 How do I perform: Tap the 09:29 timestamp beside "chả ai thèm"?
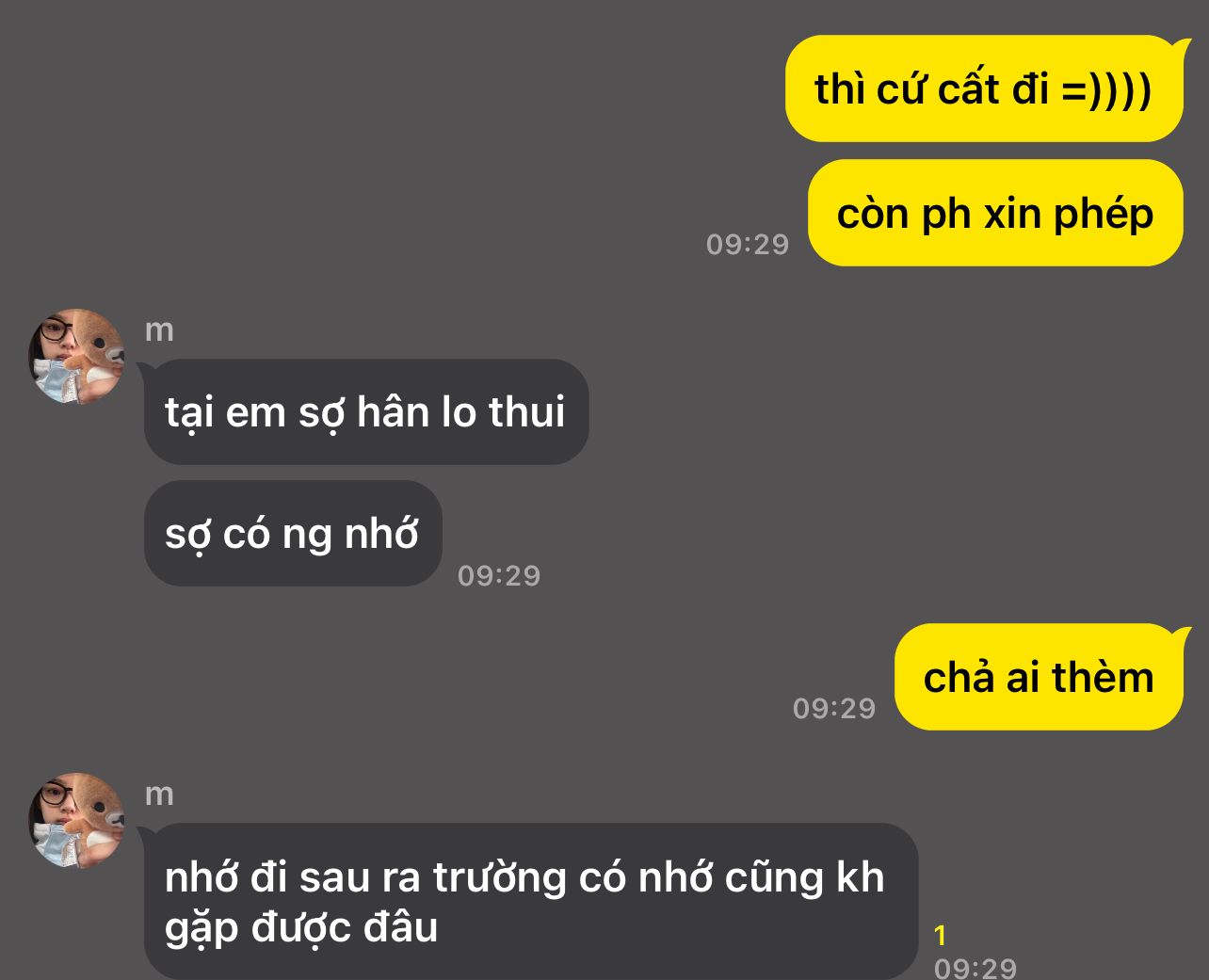point(834,708)
